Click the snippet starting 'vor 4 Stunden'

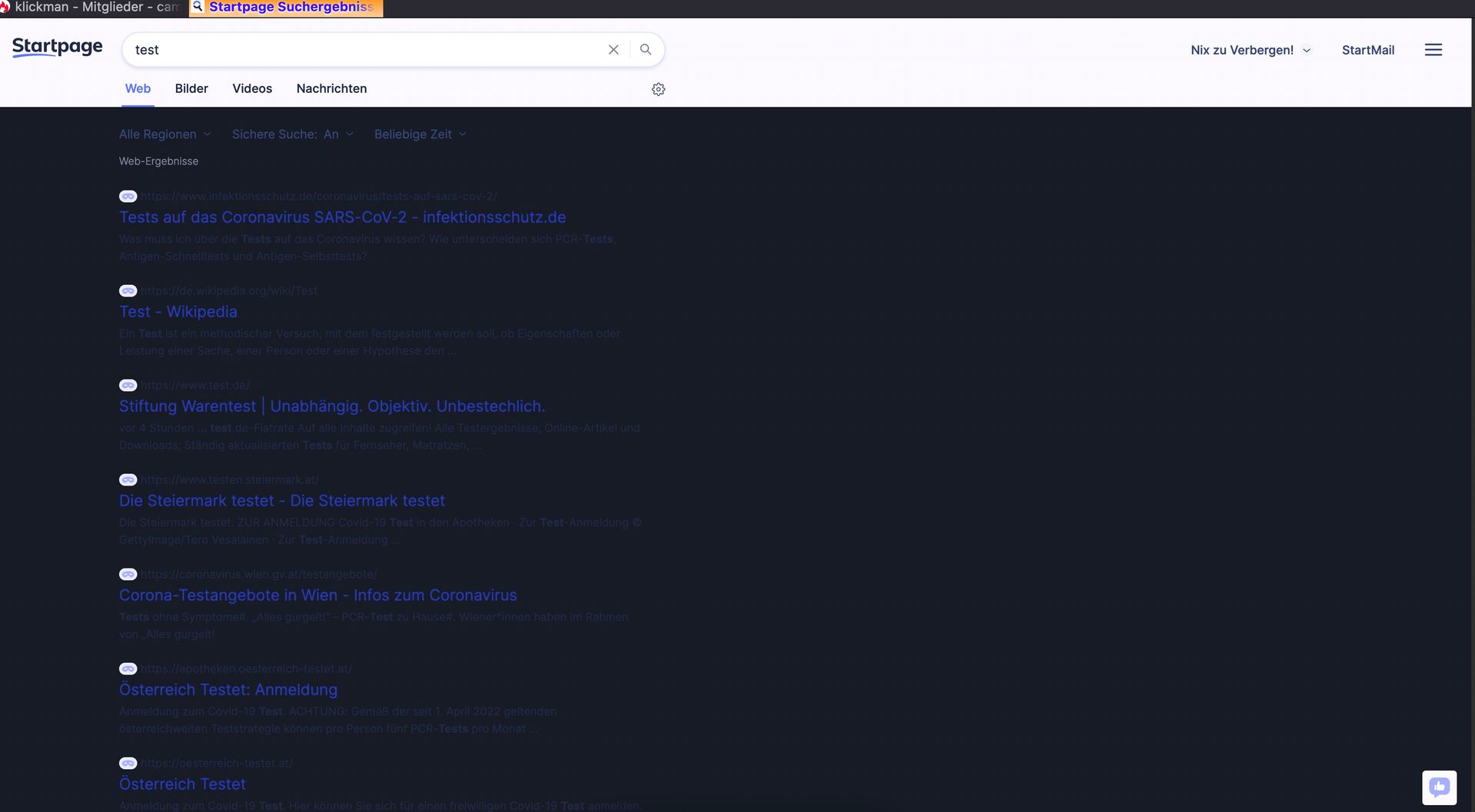point(380,436)
